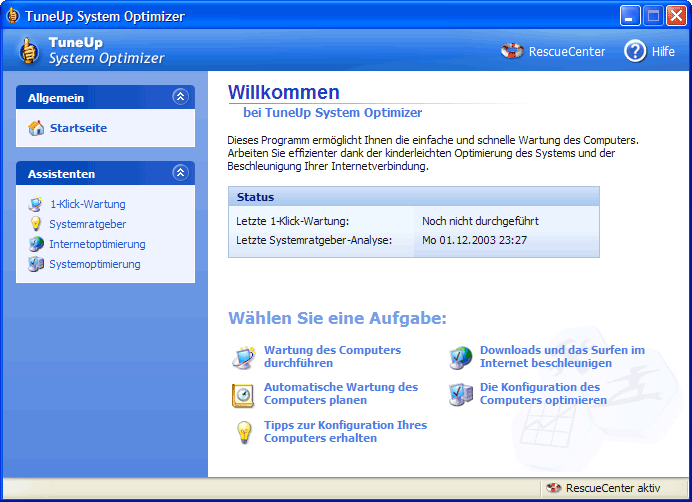Click the Allgemein panel header title
This screenshot has width=692, height=502.
[x=56, y=98]
